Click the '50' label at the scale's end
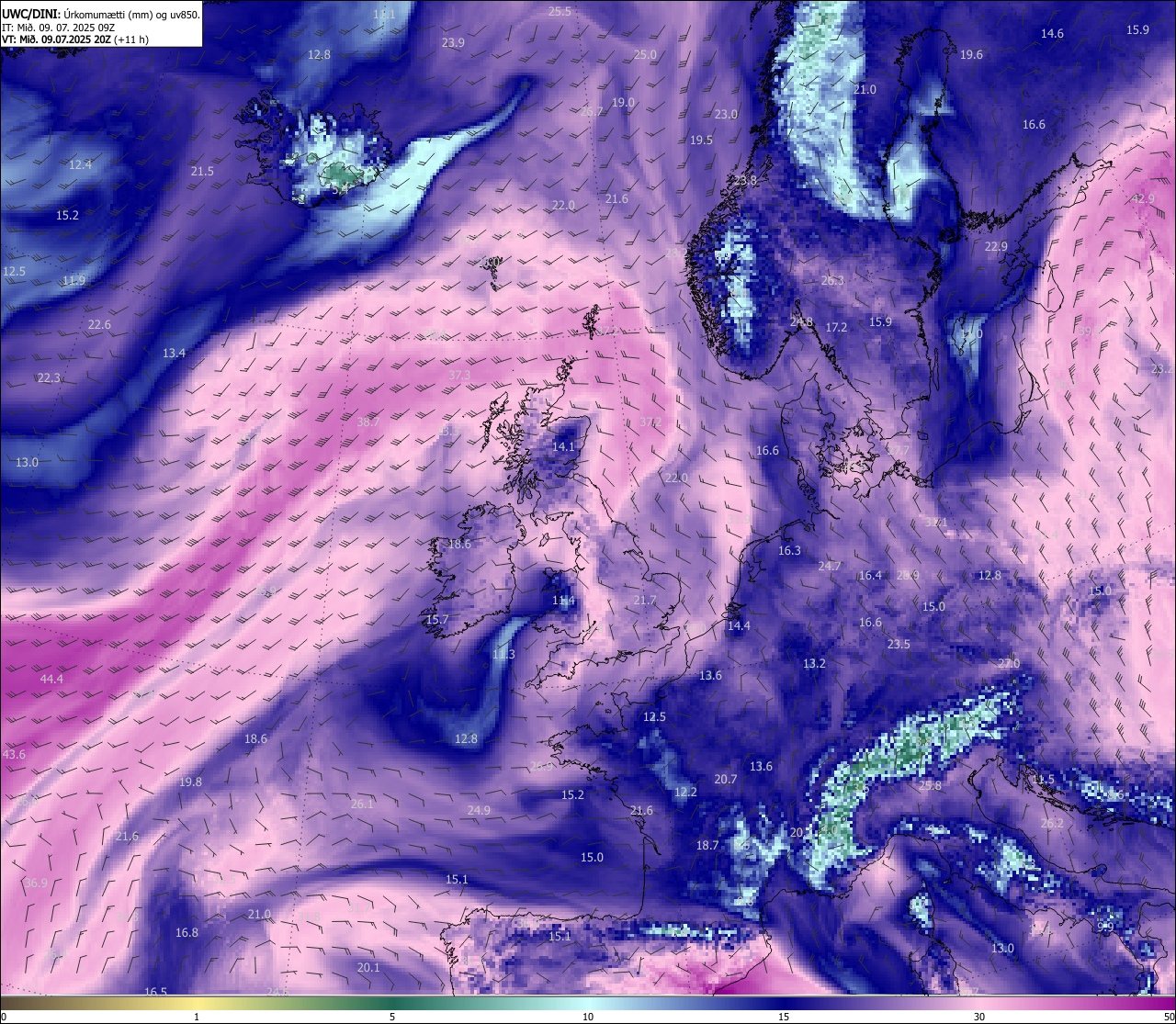This screenshot has height=1024, width=1176. 1169,1017
